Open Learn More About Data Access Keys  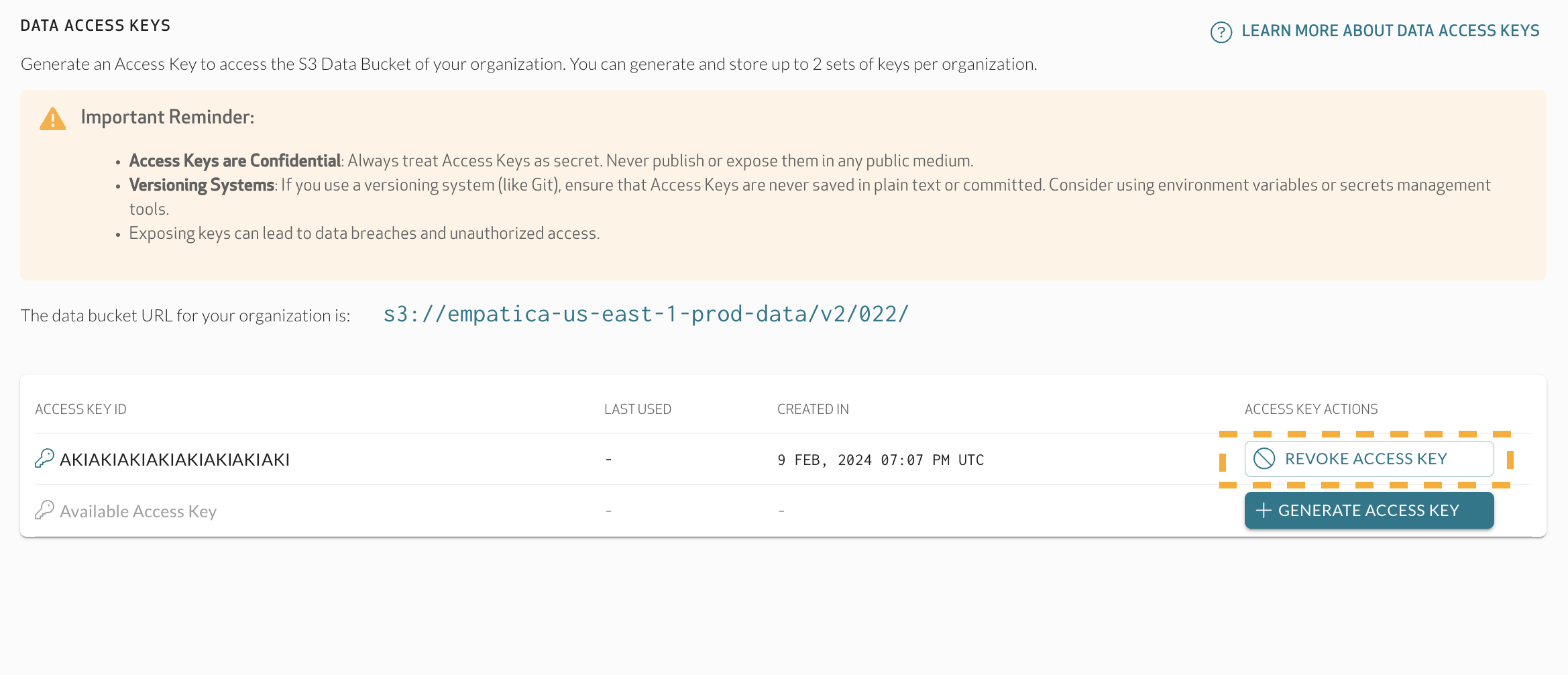pos(1391,30)
